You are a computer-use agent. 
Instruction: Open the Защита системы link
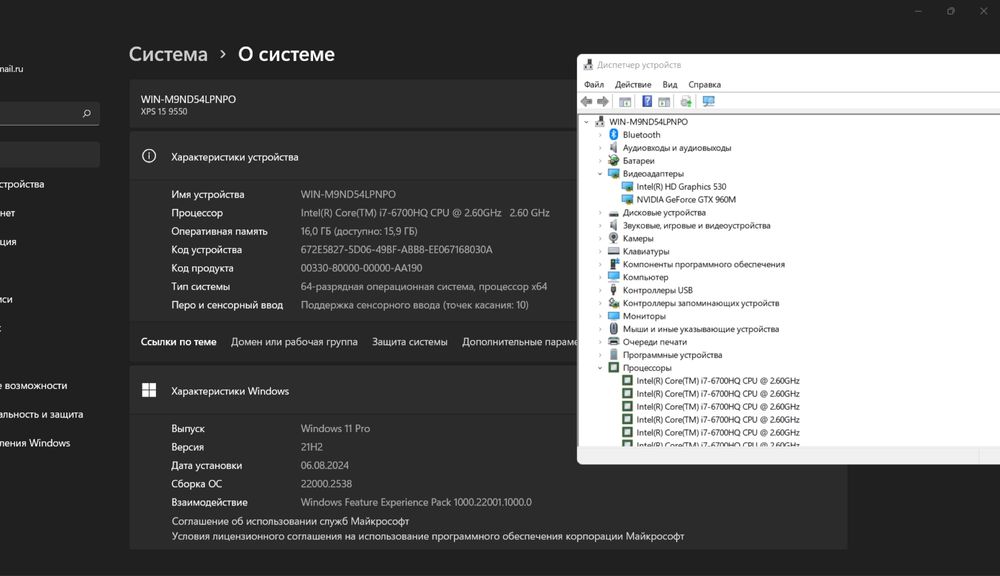[x=409, y=342]
